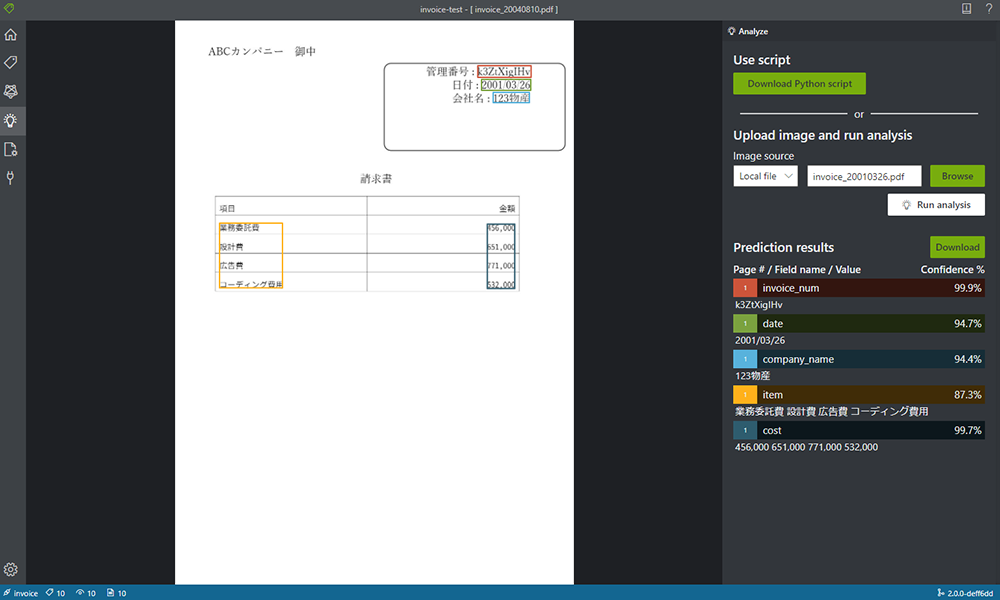Download the prediction results
1000x600 pixels.
957,247
